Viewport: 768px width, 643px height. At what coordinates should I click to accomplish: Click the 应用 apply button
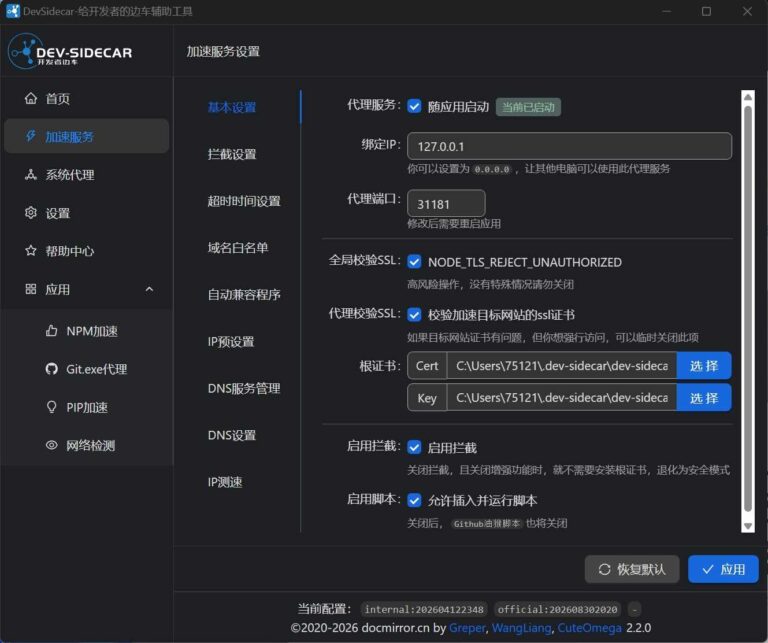point(723,570)
